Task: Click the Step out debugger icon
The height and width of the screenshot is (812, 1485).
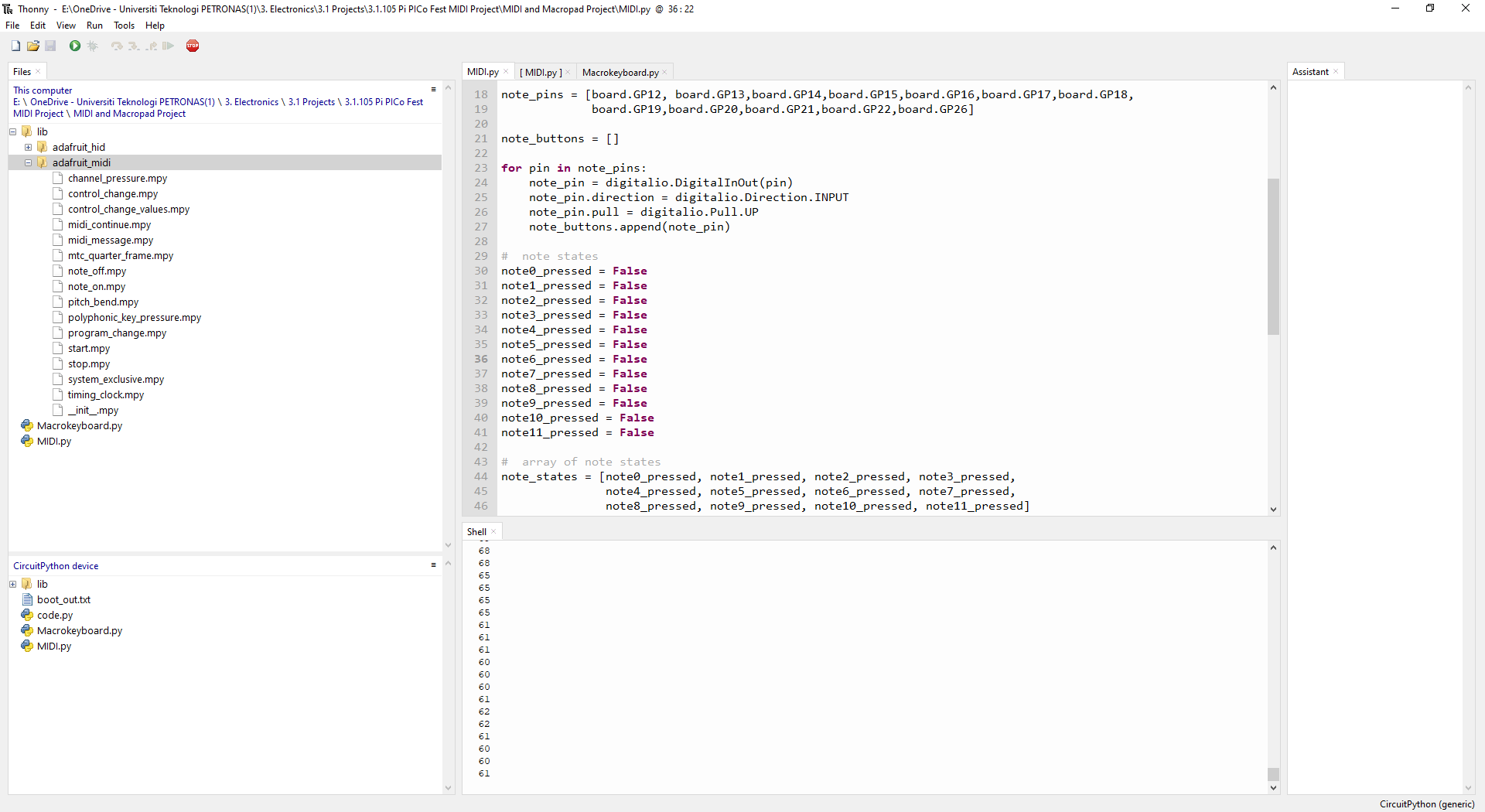Action: [152, 46]
